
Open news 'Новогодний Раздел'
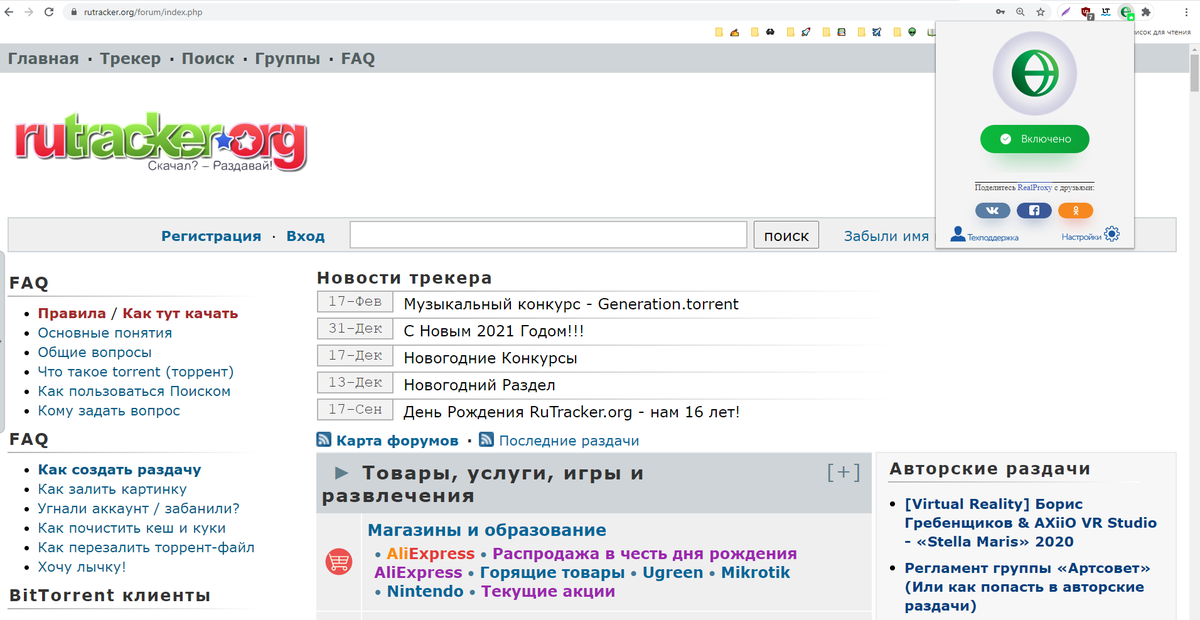[x=479, y=385]
